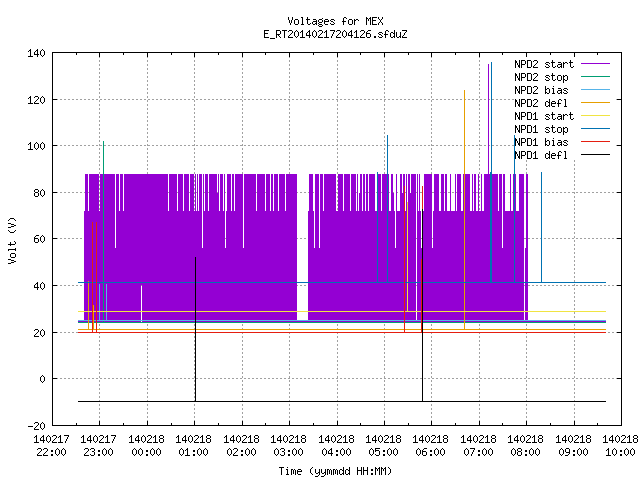
Task: Click the black NPD1 defl spike near 05:48
Action: point(422,306)
